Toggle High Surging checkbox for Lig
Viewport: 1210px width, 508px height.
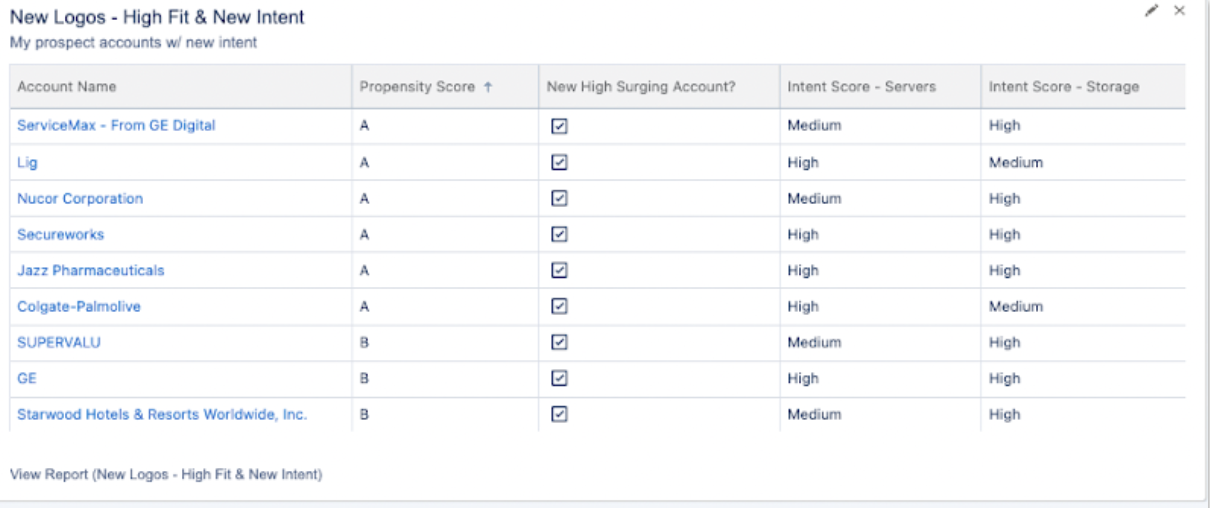tap(560, 162)
